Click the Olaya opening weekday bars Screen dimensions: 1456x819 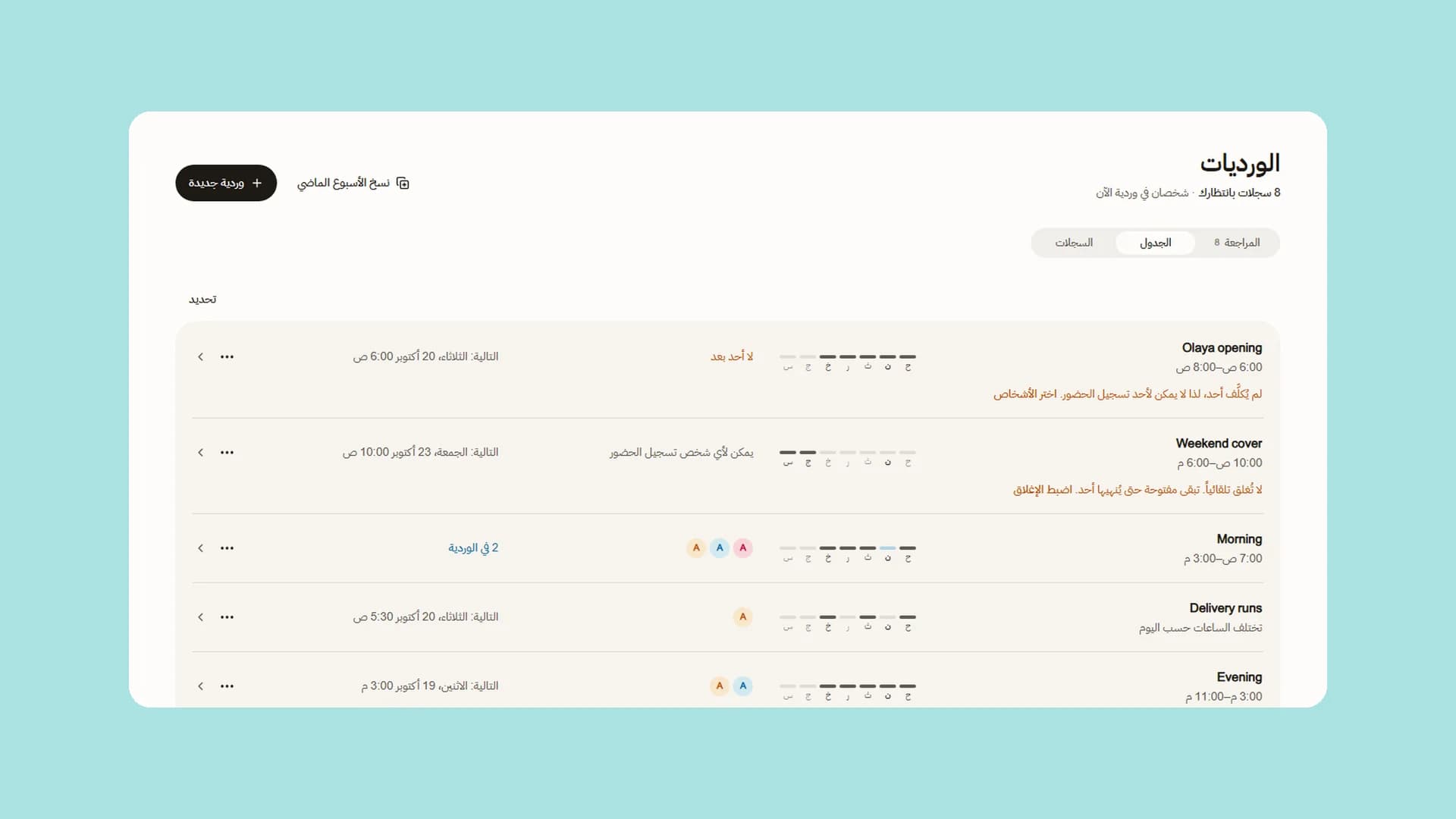click(848, 362)
